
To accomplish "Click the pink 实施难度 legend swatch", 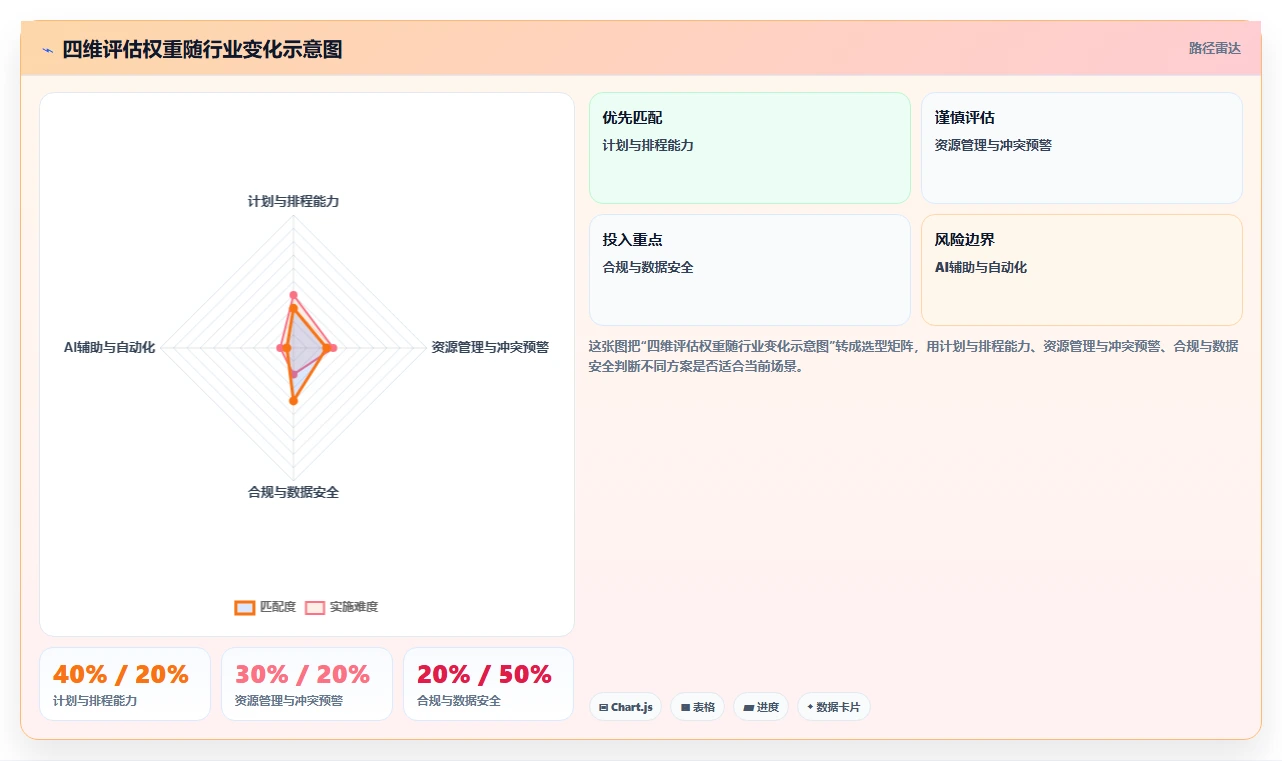I will click(315, 607).
